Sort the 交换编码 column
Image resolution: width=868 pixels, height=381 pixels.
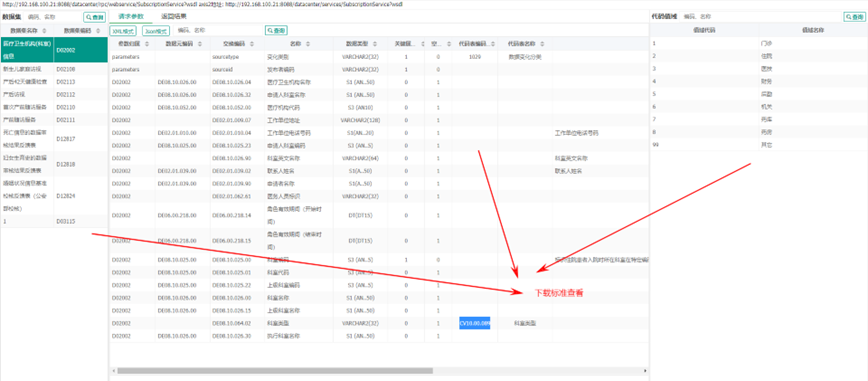[252, 43]
